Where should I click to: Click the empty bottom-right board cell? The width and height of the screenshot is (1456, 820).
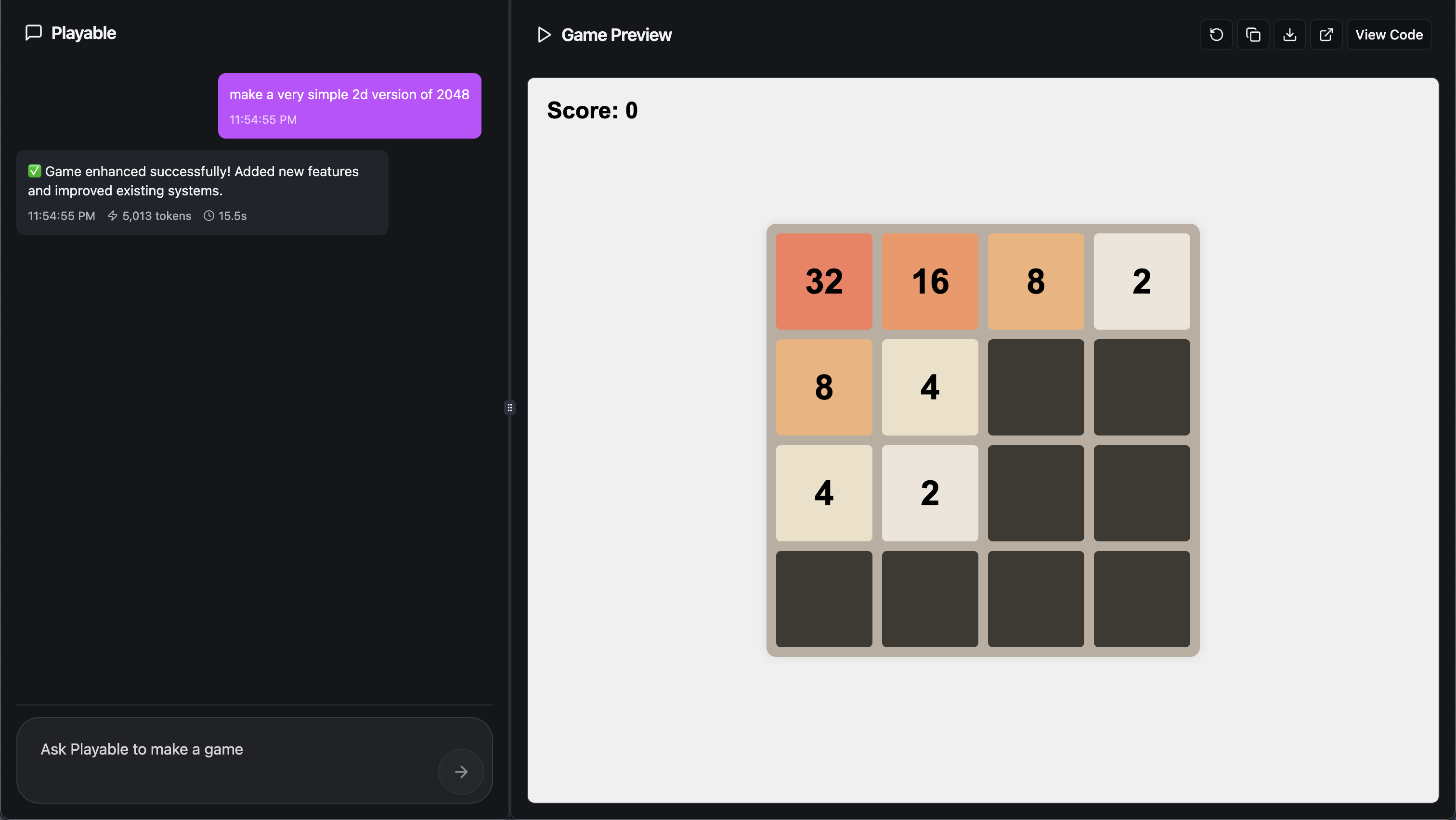1141,599
